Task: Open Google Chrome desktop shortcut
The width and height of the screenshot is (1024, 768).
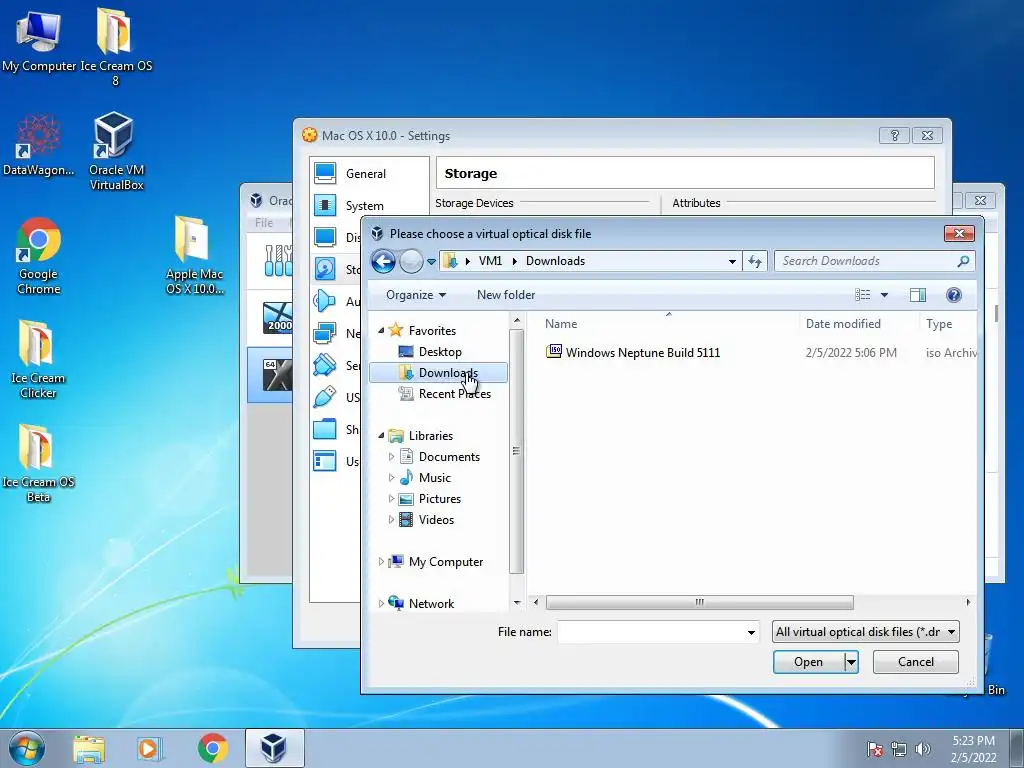Action: click(x=38, y=255)
